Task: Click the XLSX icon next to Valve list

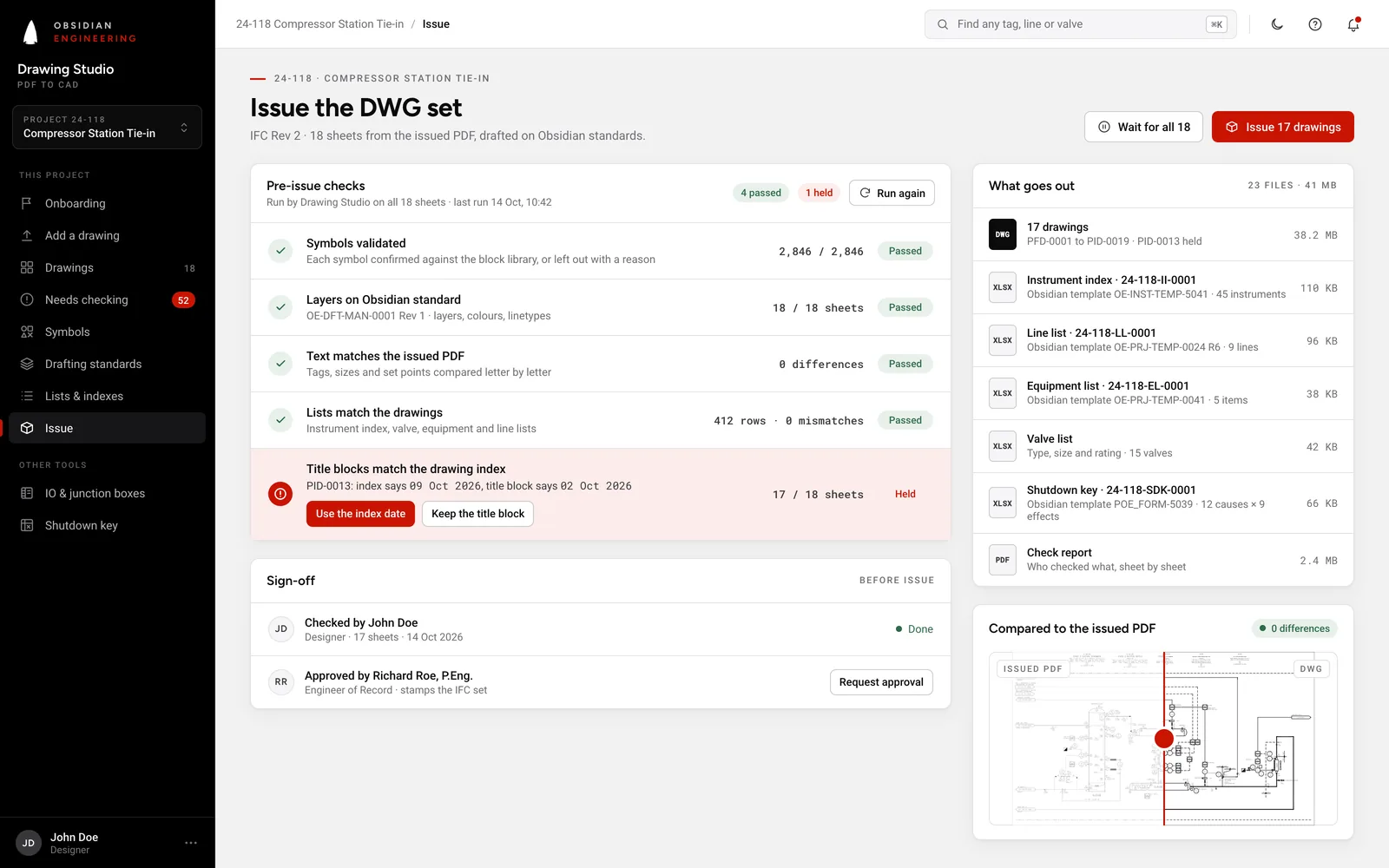Action: (1003, 446)
